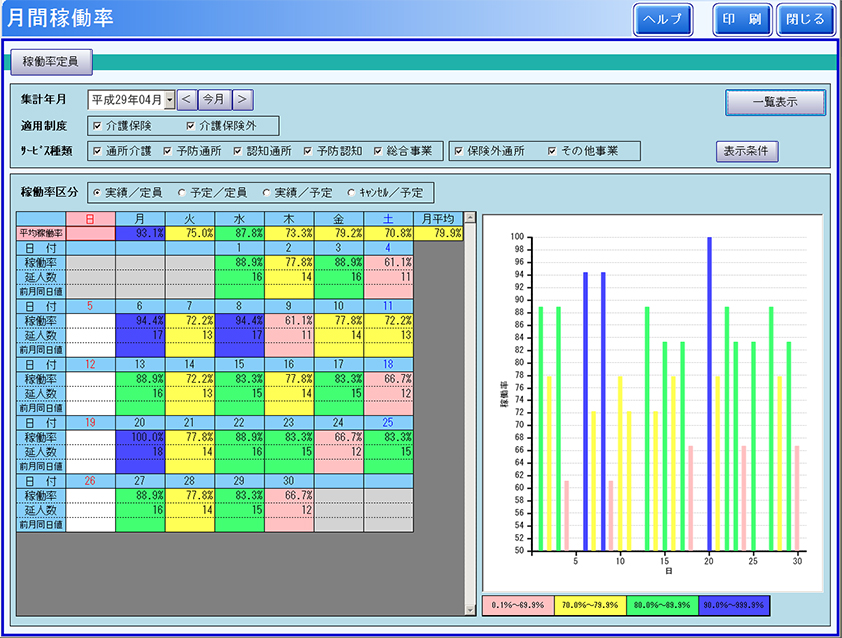Click date 26 in the calendar
The width and height of the screenshot is (842, 638).
90,481
